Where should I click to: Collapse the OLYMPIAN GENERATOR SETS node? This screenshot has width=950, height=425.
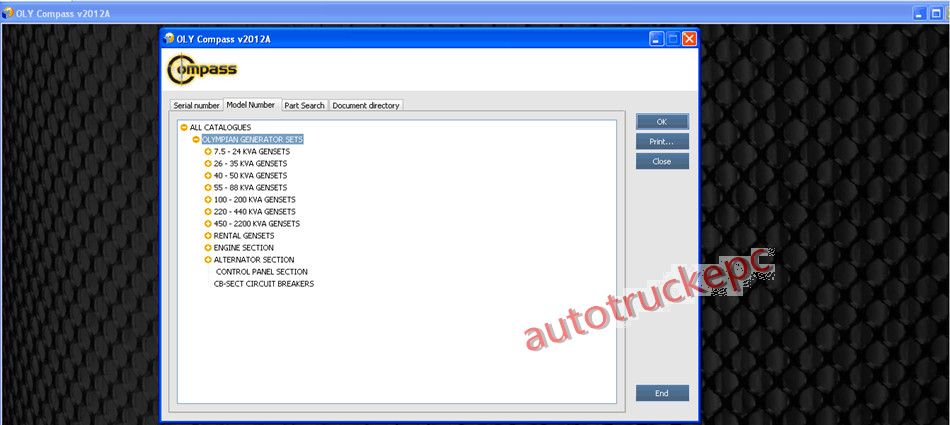coord(196,139)
